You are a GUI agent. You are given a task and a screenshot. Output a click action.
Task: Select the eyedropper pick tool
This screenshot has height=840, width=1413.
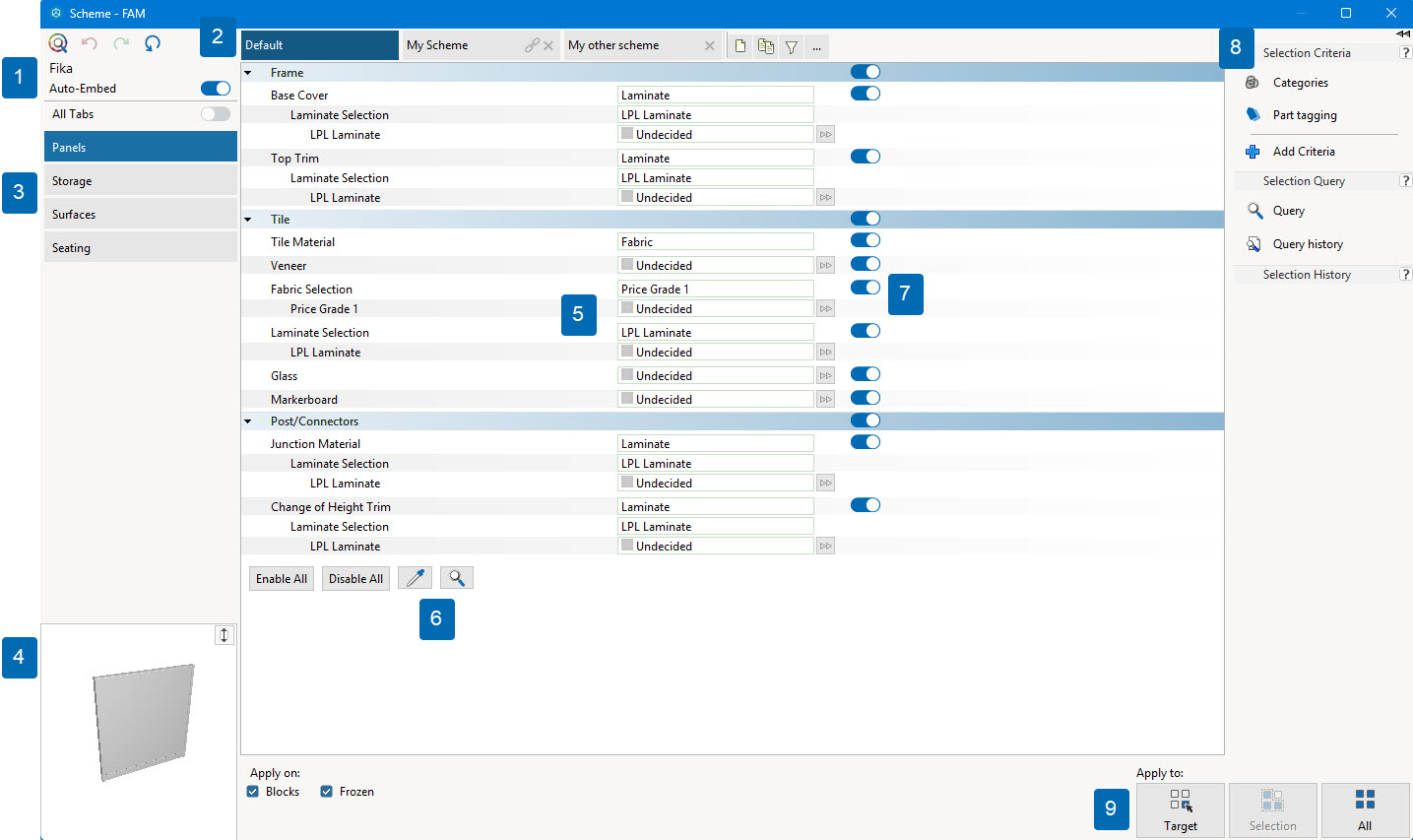click(415, 578)
